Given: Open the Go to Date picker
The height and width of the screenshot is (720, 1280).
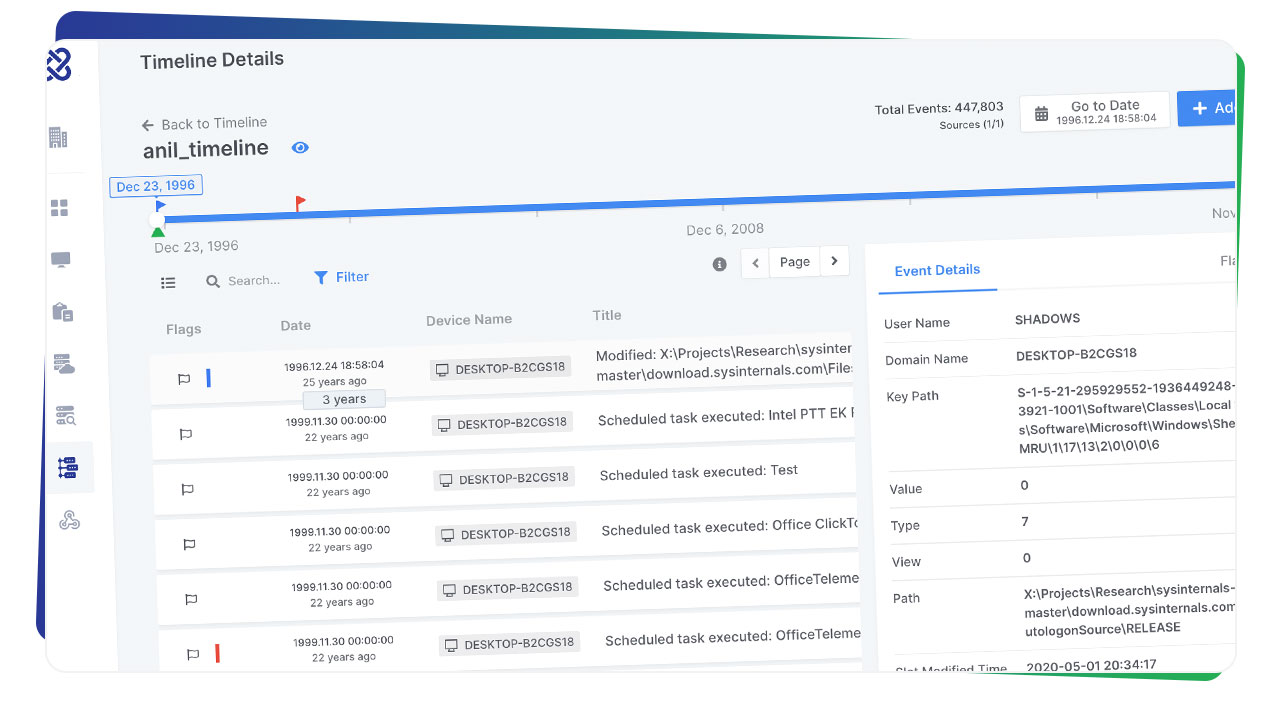Looking at the screenshot, I should (1095, 112).
